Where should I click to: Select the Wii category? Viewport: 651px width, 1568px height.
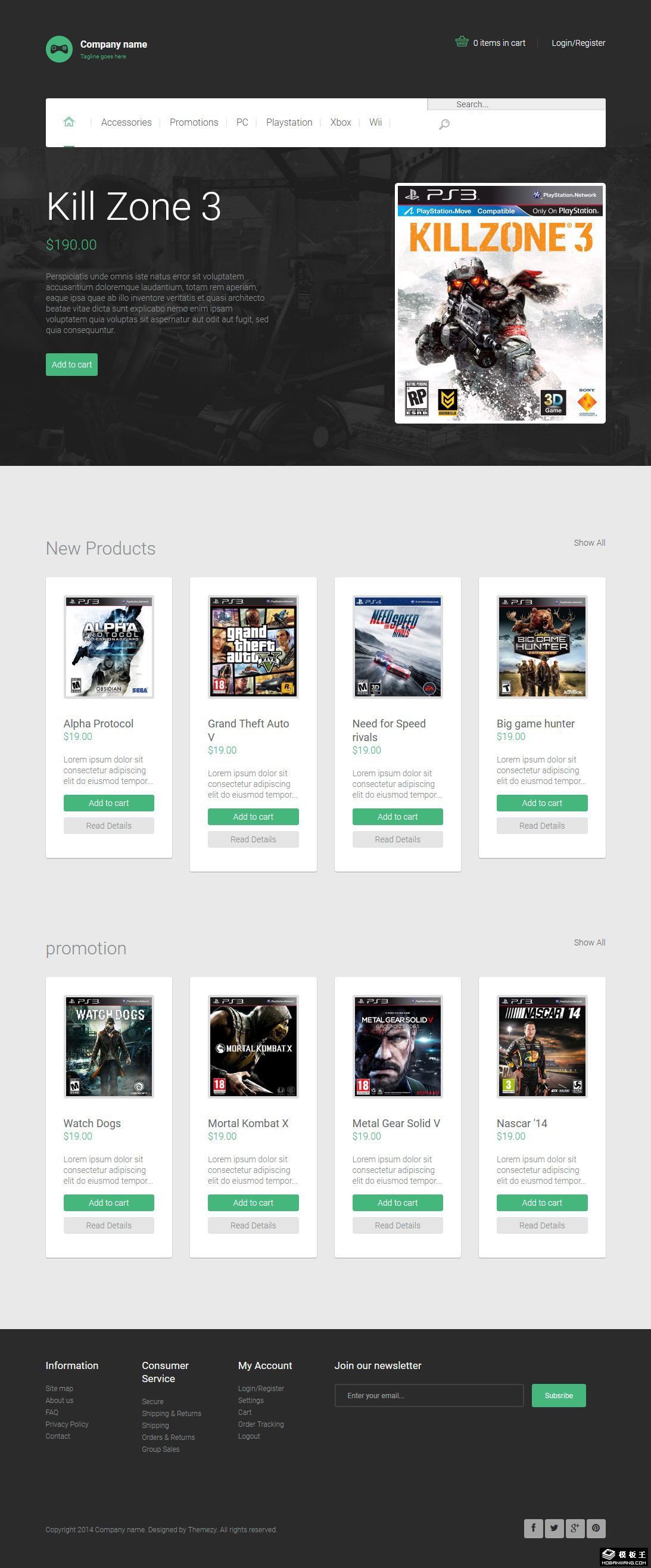375,122
